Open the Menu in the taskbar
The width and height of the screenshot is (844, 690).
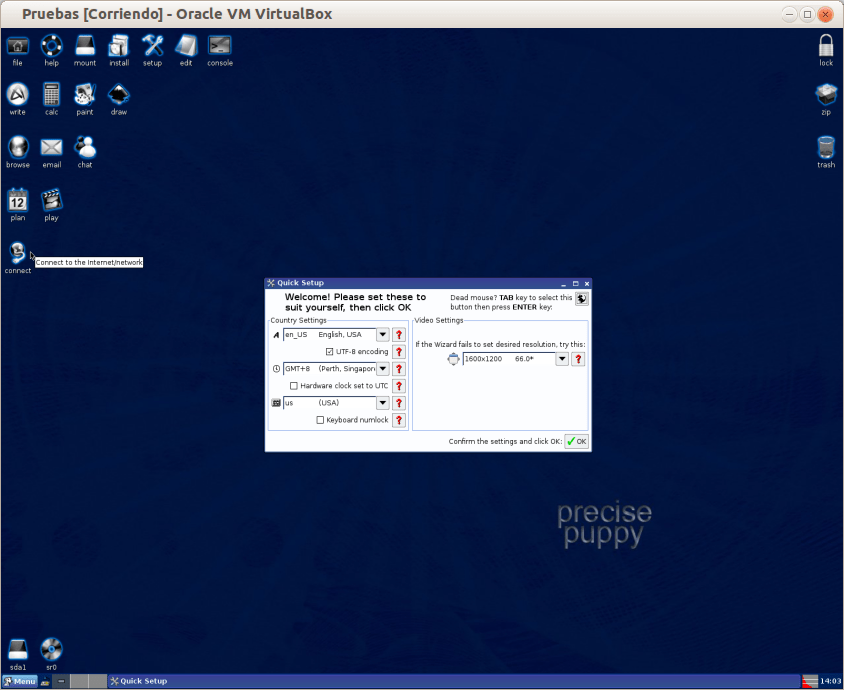tap(18, 681)
